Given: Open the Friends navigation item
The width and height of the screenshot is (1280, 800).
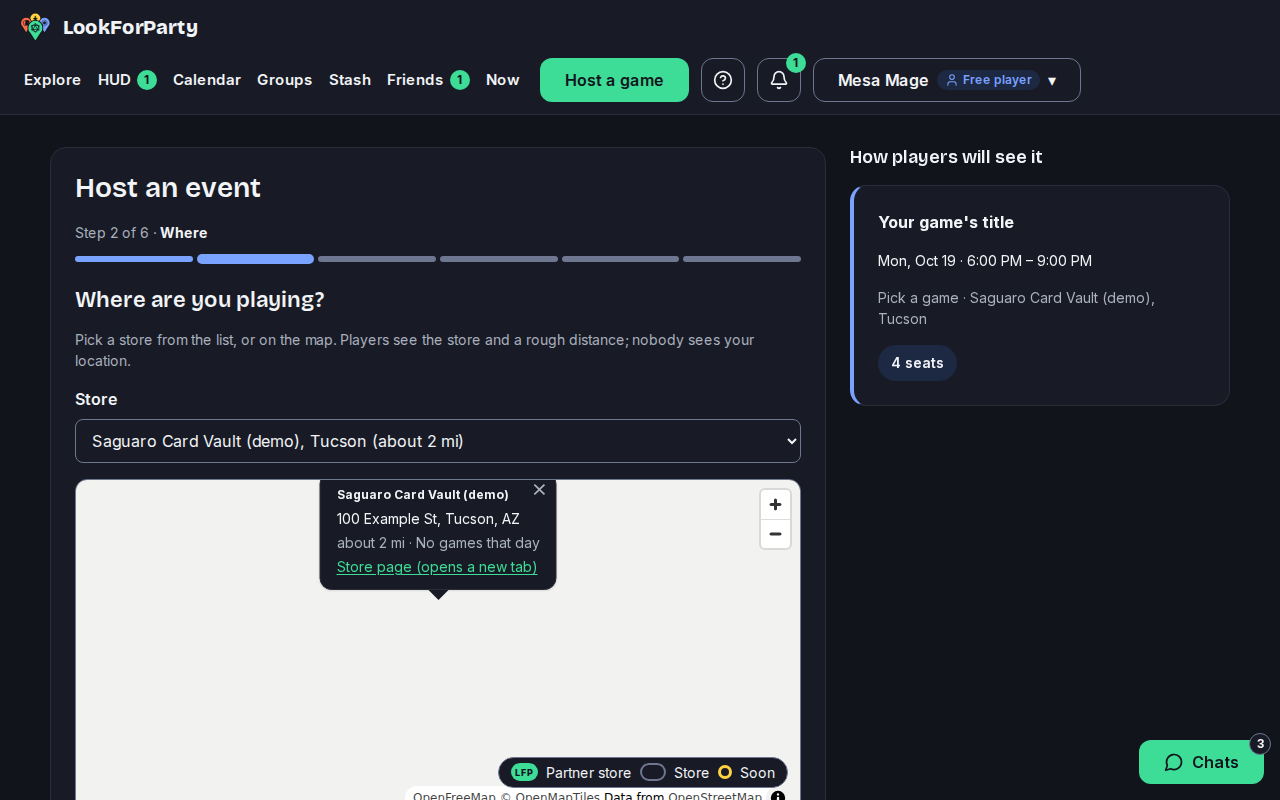Looking at the screenshot, I should [428, 80].
